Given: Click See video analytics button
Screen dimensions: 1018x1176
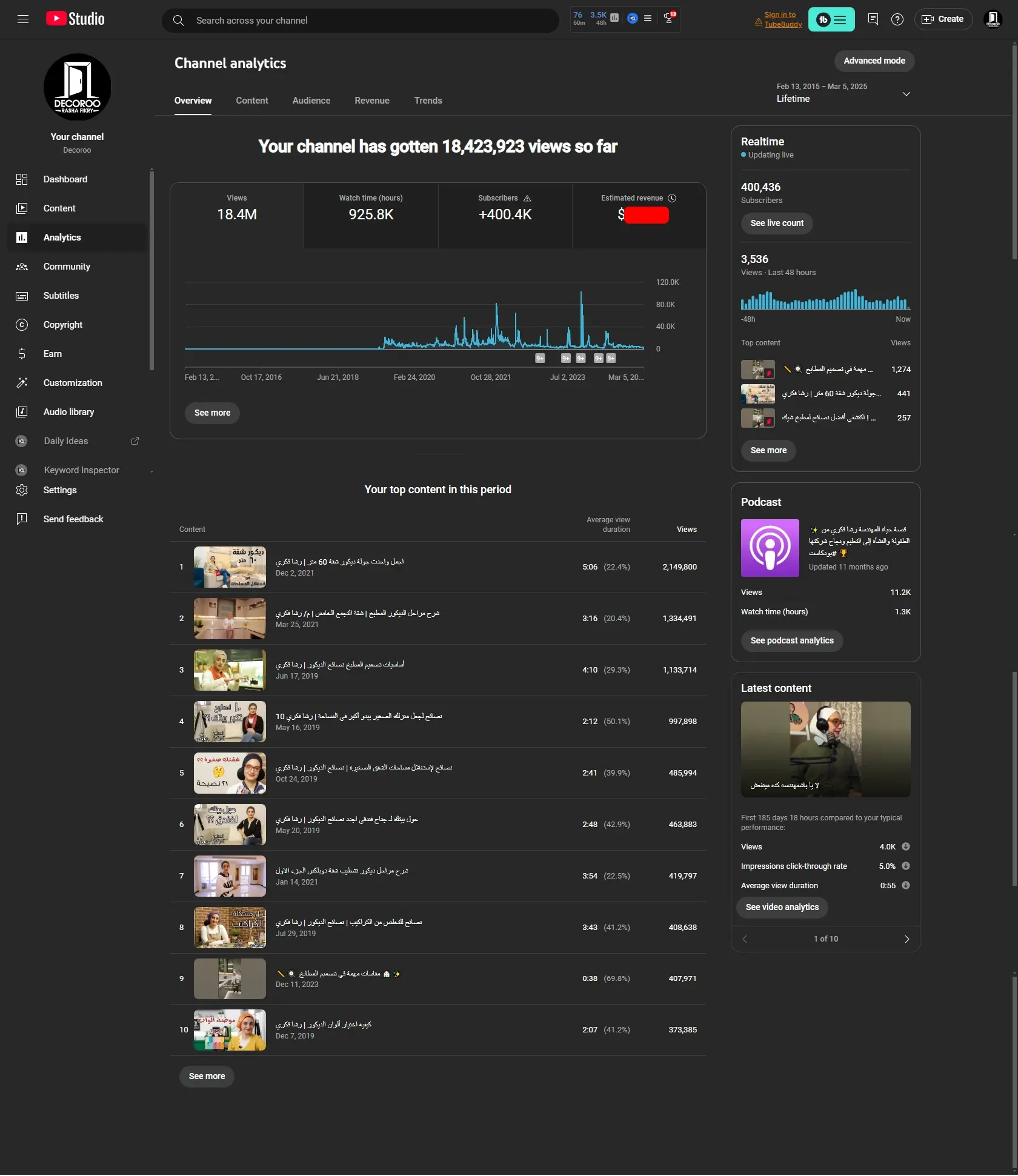Looking at the screenshot, I should pos(782,907).
